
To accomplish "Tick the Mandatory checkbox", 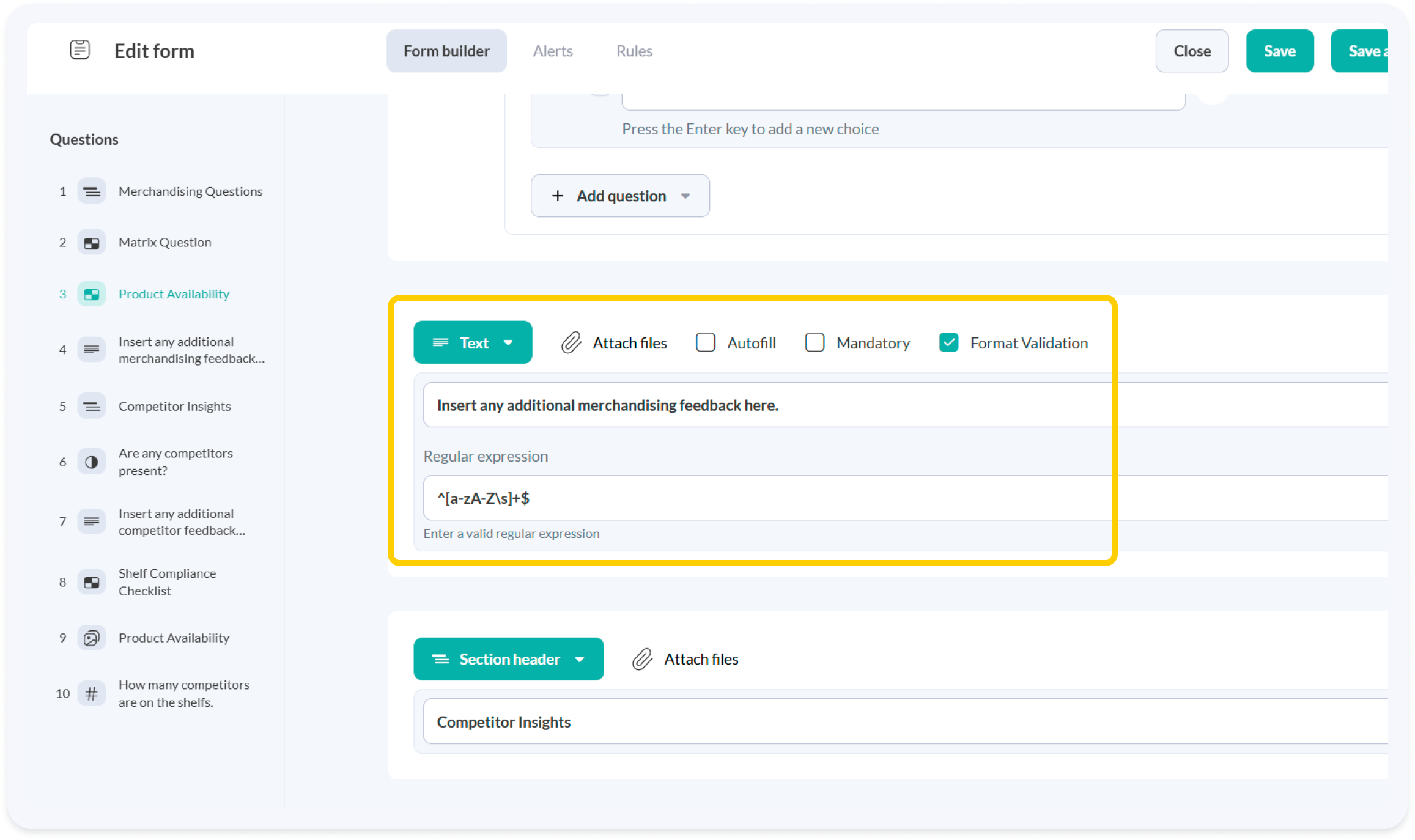I will coord(815,342).
